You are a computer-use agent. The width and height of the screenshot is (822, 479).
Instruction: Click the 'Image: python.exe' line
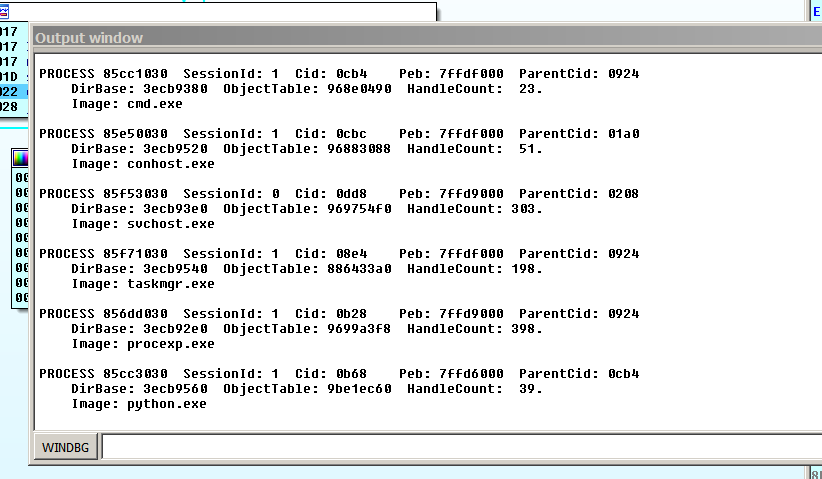[139, 404]
